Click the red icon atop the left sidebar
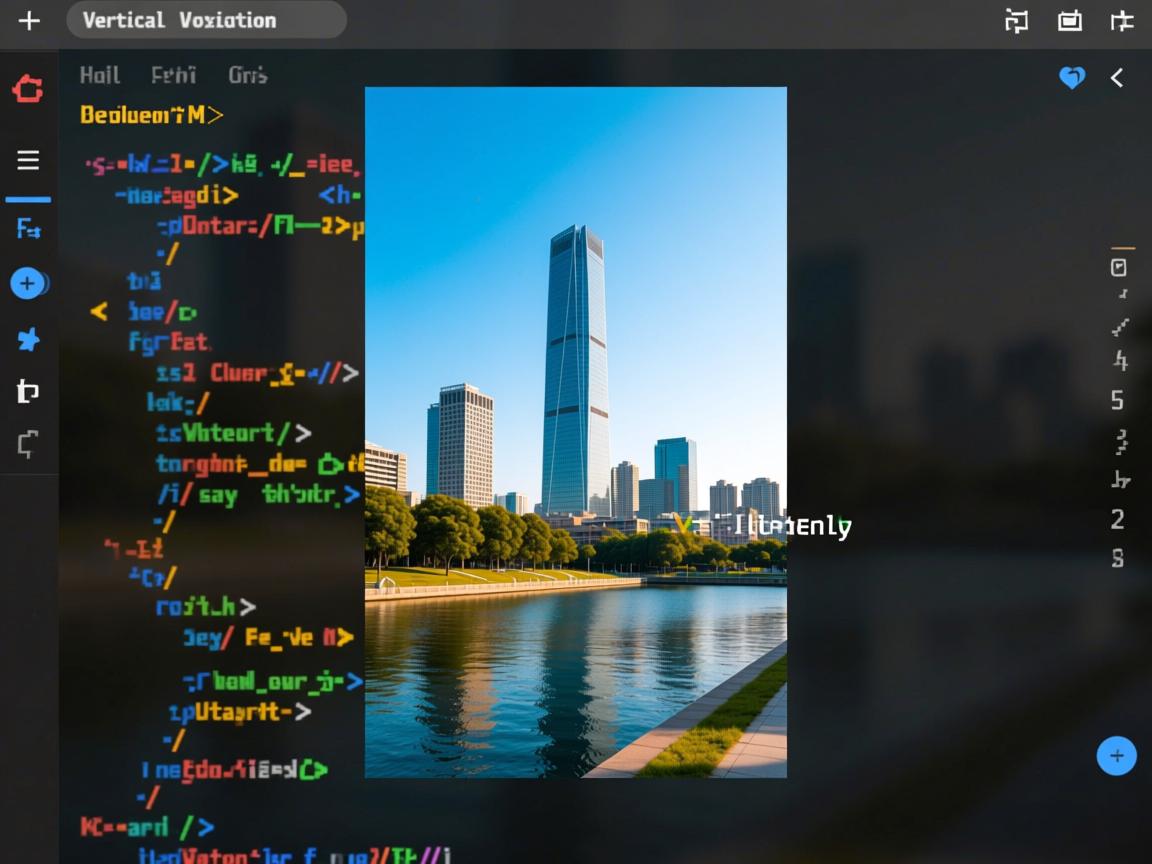Viewport: 1152px width, 864px height. tap(28, 89)
